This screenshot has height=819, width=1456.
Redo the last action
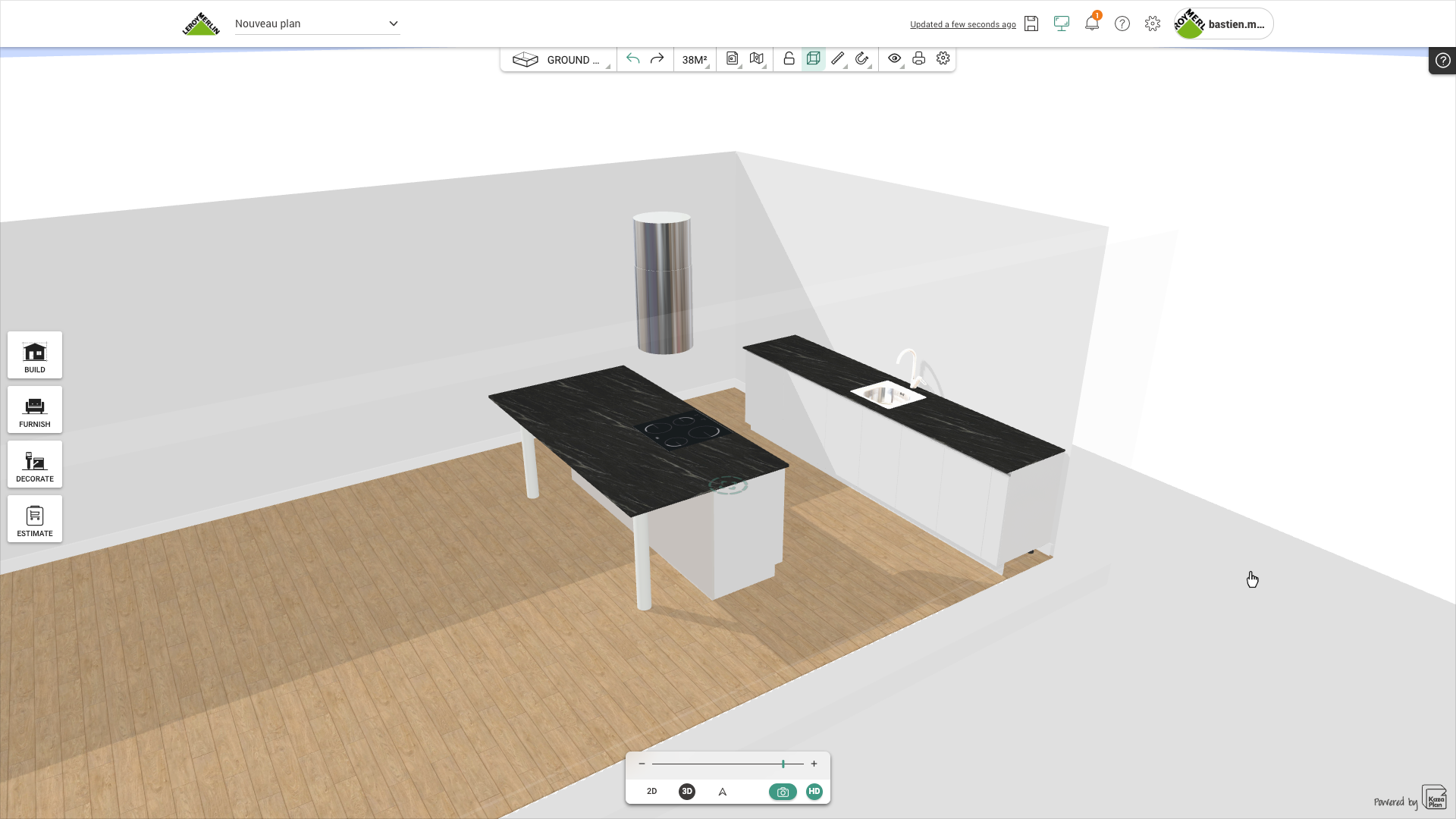657,58
